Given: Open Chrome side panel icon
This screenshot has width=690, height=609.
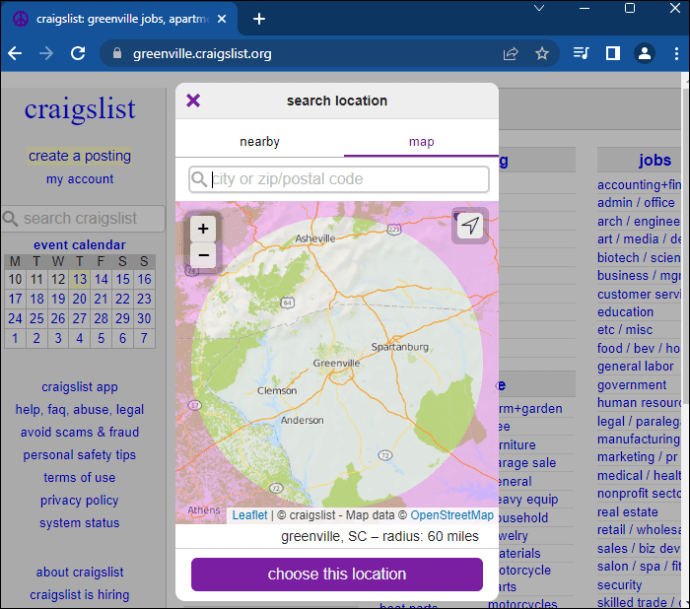Looking at the screenshot, I should (613, 54).
